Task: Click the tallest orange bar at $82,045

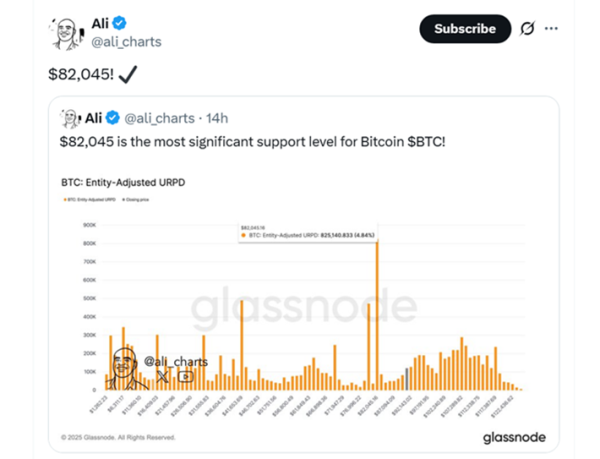Action: (x=377, y=320)
